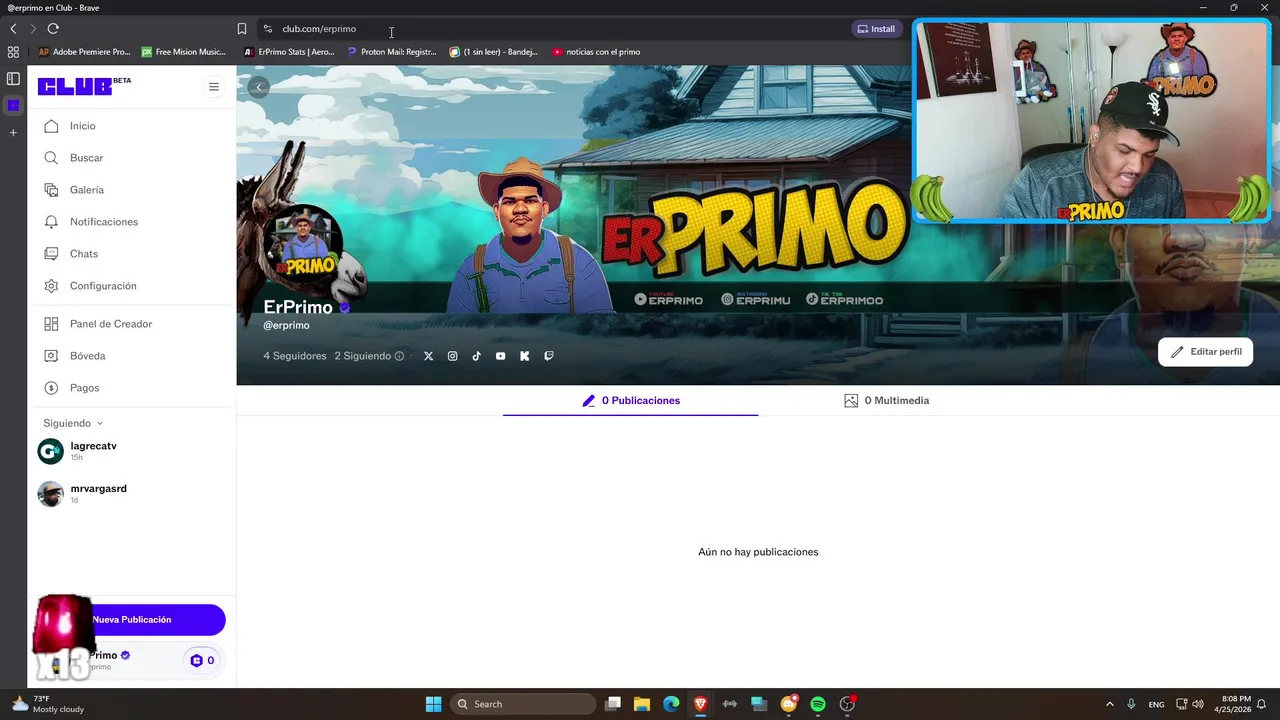Open the Twitch profile link
Image resolution: width=1280 pixels, height=720 pixels.
click(x=548, y=356)
